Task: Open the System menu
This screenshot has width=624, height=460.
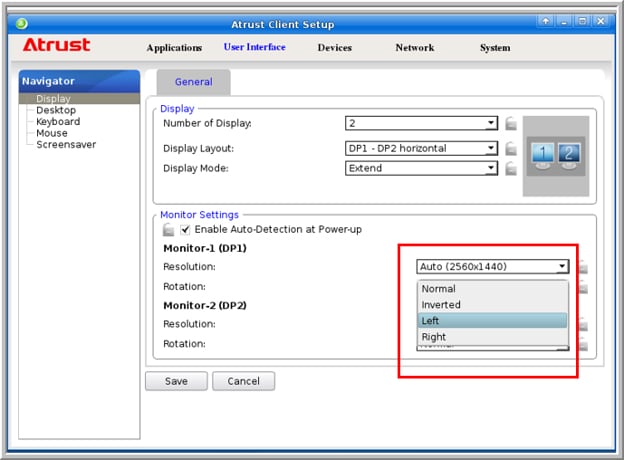Action: click(495, 48)
